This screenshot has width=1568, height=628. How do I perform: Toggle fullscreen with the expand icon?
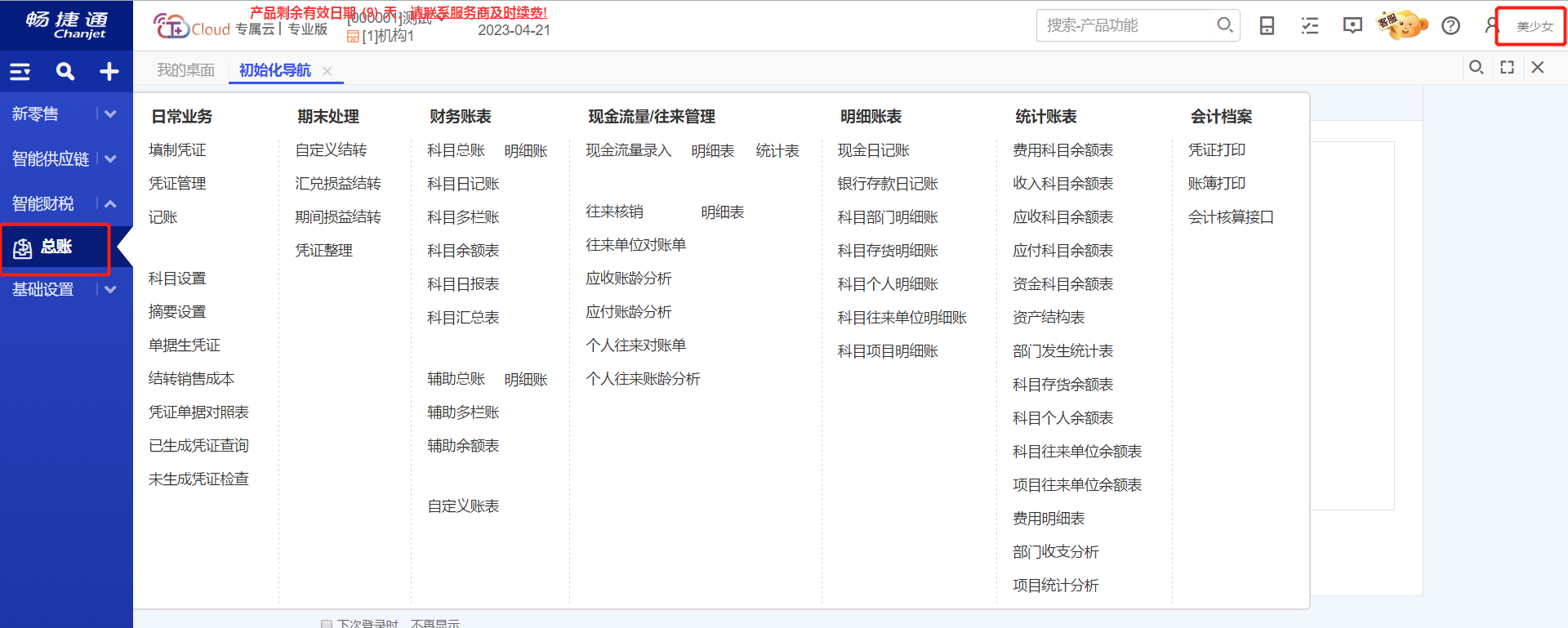tap(1508, 68)
